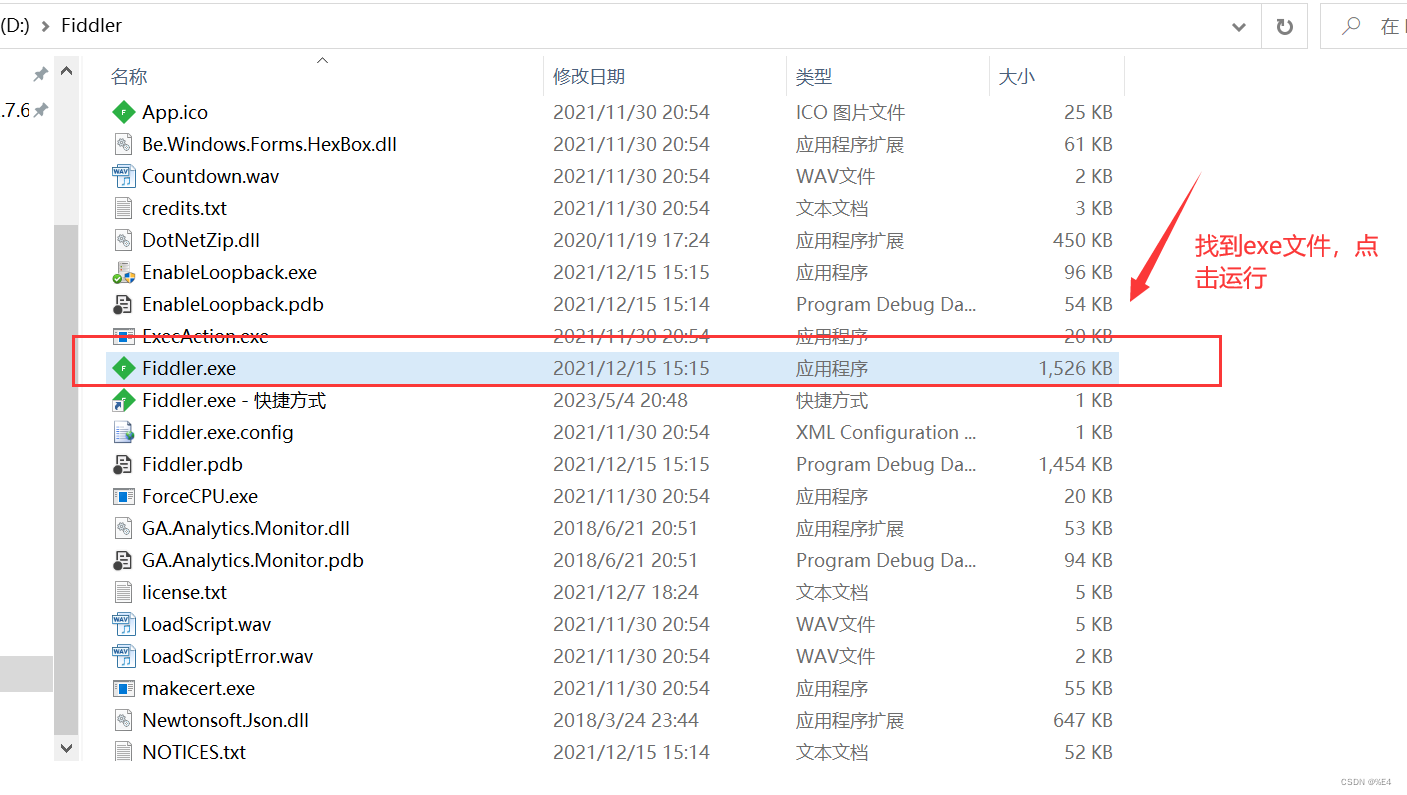Screen dimensions: 1407x795
Task: Click the NOTICES.txt file icon
Action: click(x=124, y=752)
